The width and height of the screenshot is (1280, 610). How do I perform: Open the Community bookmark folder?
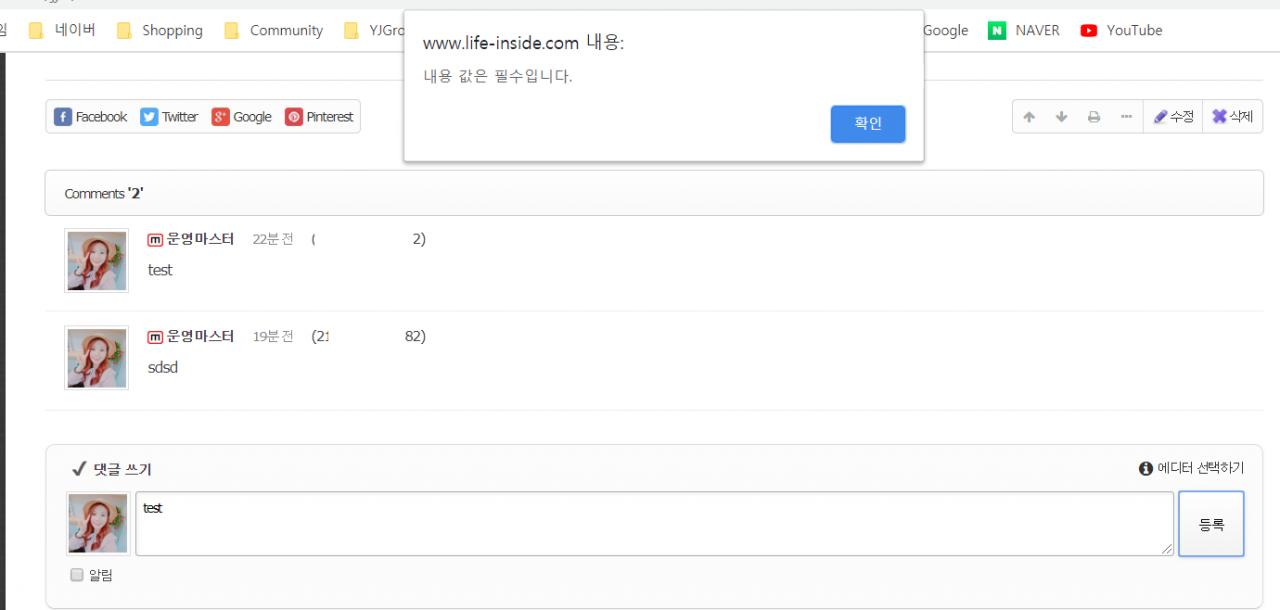click(x=274, y=30)
